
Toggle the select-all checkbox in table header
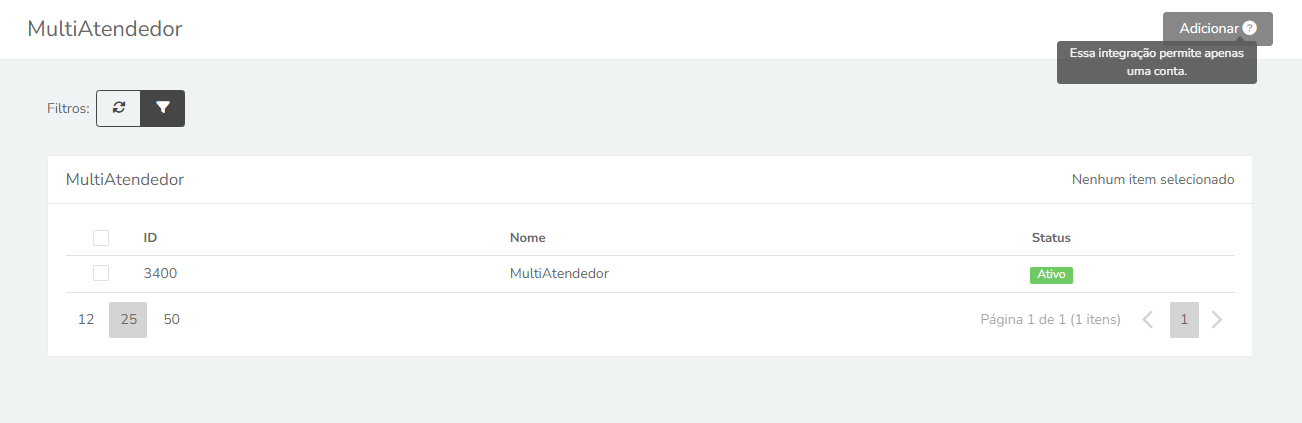[101, 238]
